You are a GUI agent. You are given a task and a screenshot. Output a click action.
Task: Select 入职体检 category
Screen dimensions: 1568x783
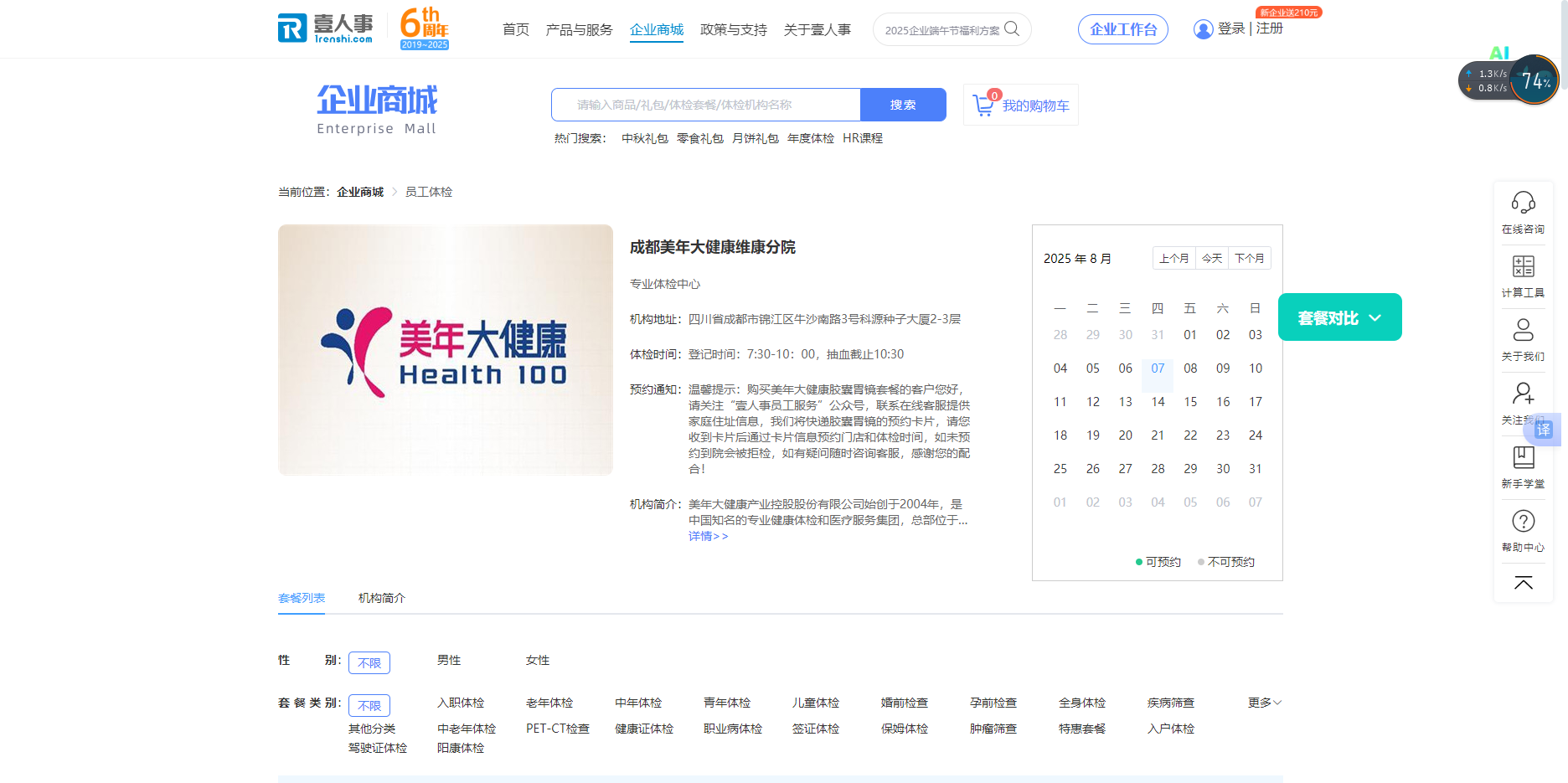[461, 703]
